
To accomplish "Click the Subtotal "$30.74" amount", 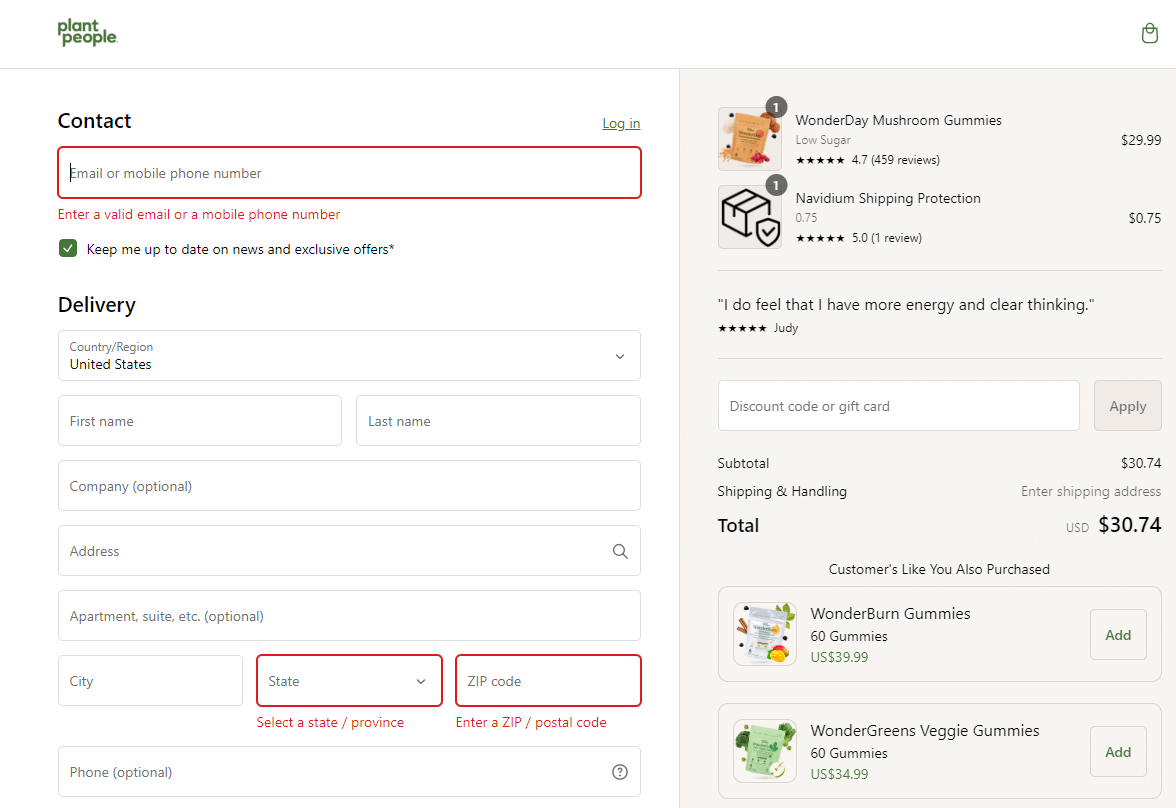I will (x=1141, y=464).
